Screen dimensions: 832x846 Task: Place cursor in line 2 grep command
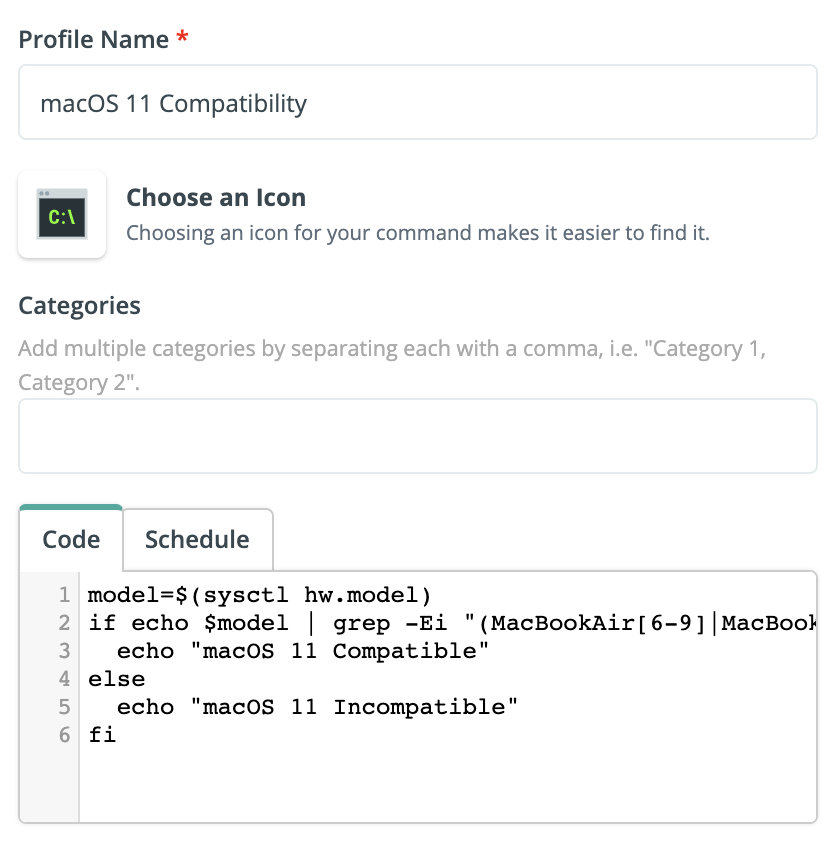click(x=452, y=623)
